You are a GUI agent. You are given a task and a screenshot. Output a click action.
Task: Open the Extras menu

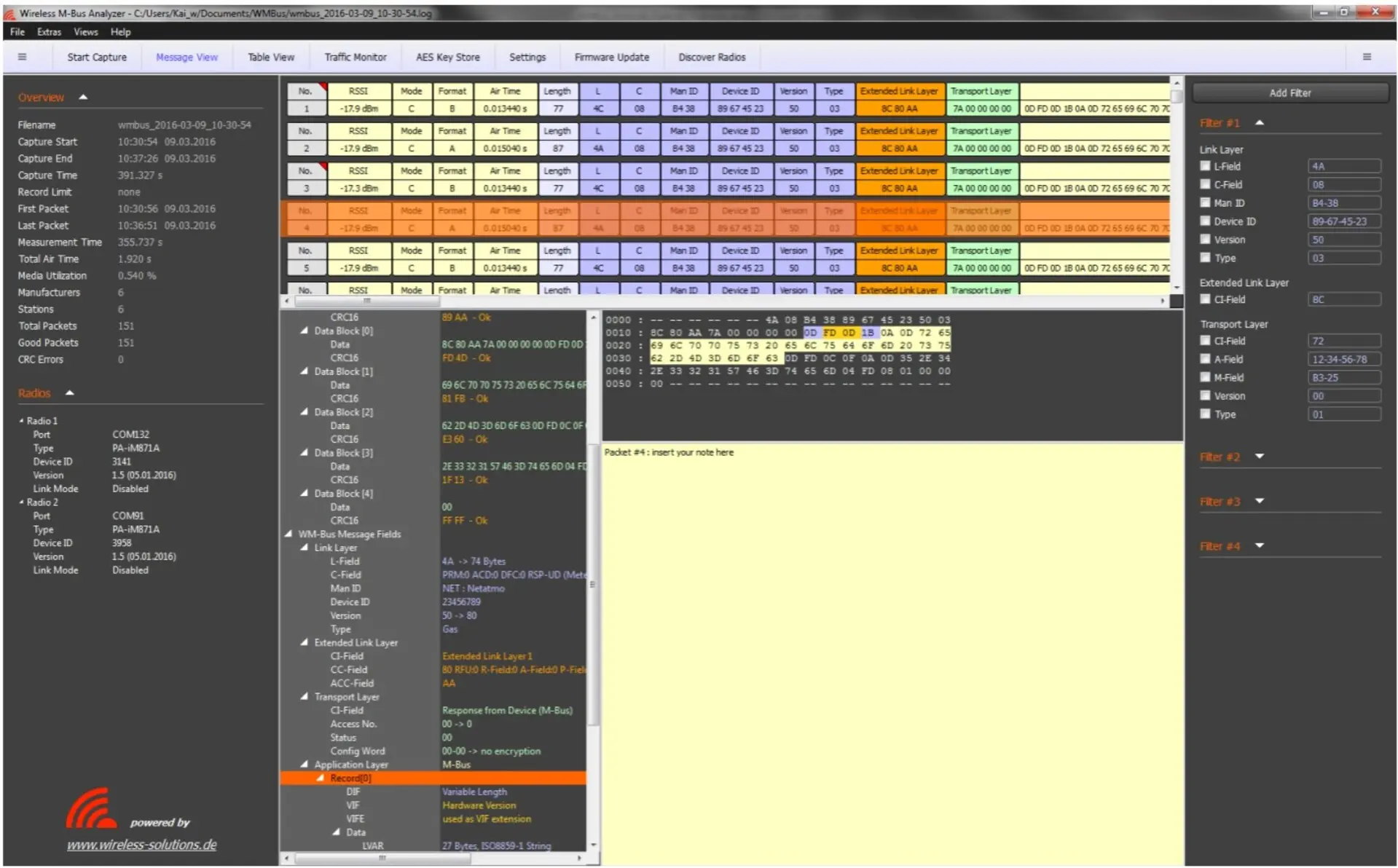pyautogui.click(x=49, y=32)
